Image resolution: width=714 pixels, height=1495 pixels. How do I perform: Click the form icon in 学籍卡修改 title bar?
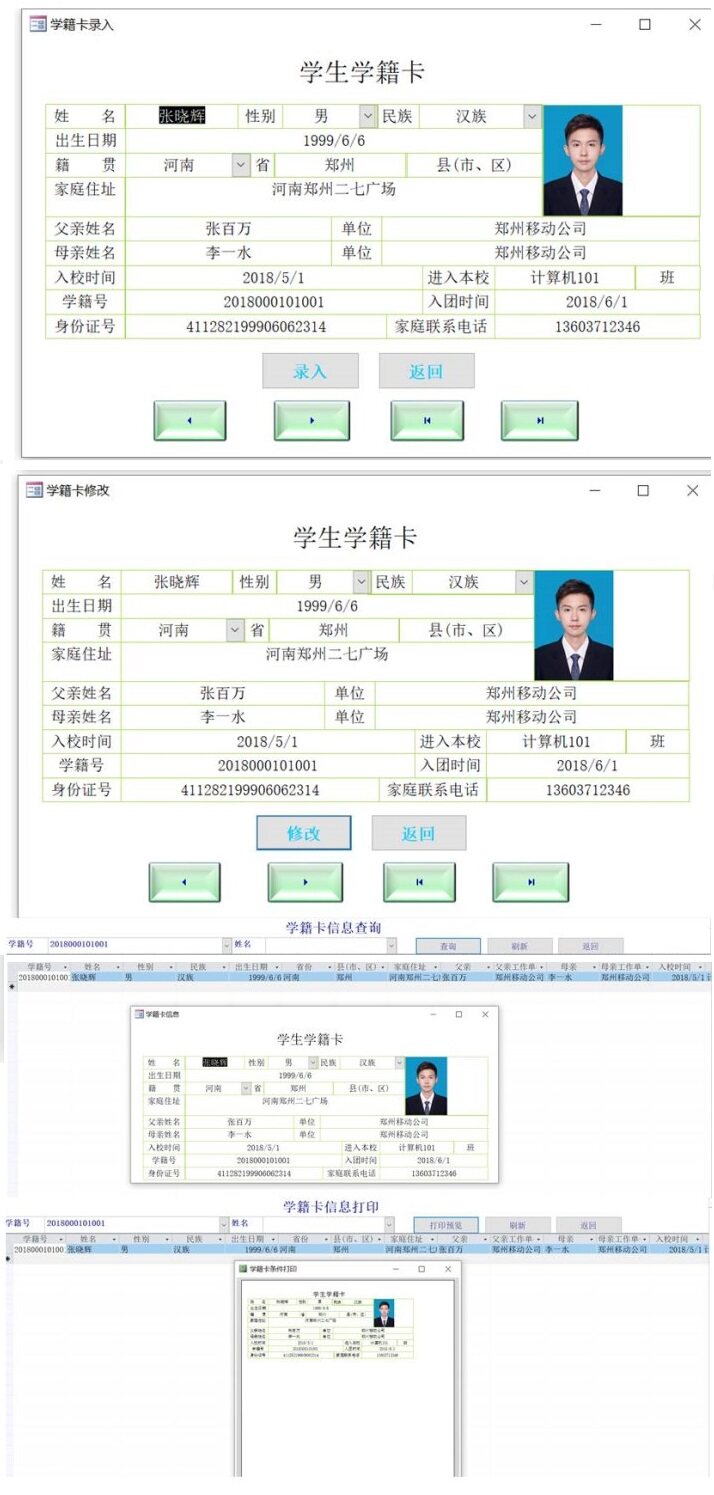click(x=35, y=490)
